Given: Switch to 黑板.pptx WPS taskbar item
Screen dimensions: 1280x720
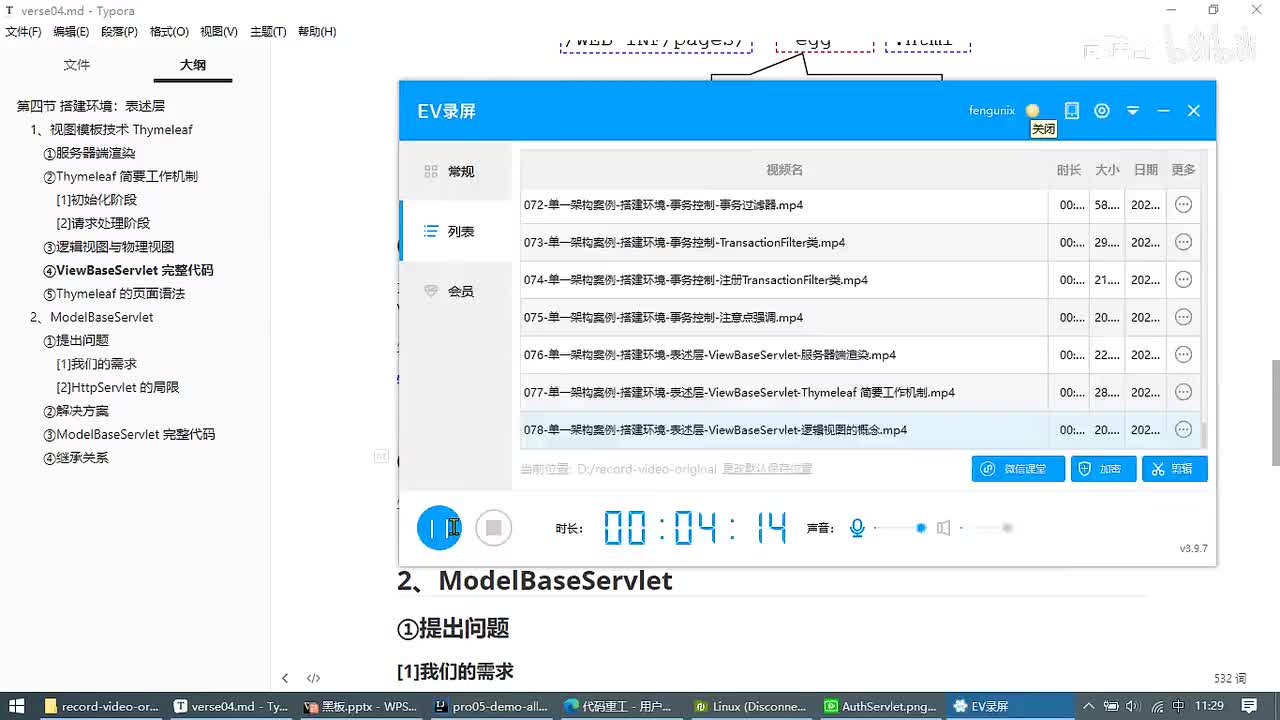Looking at the screenshot, I should pos(361,706).
